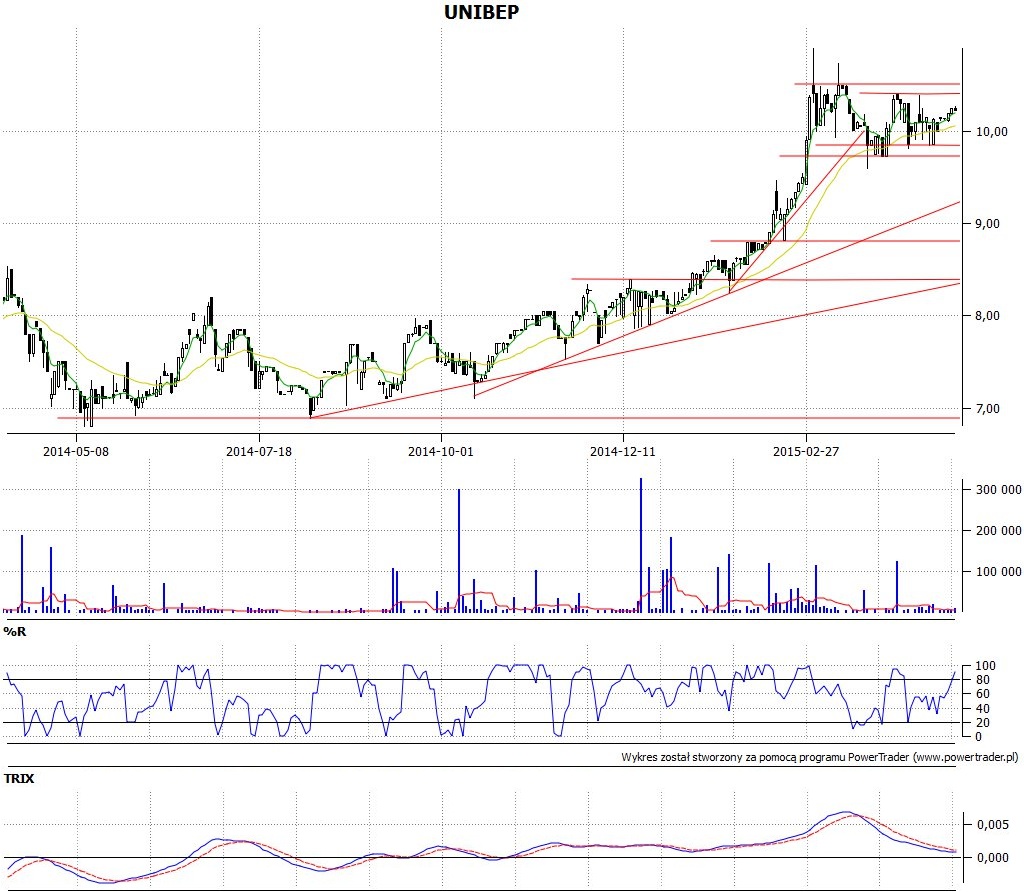
Task: Select the 2014-10-01 date label
Action: [x=441, y=451]
